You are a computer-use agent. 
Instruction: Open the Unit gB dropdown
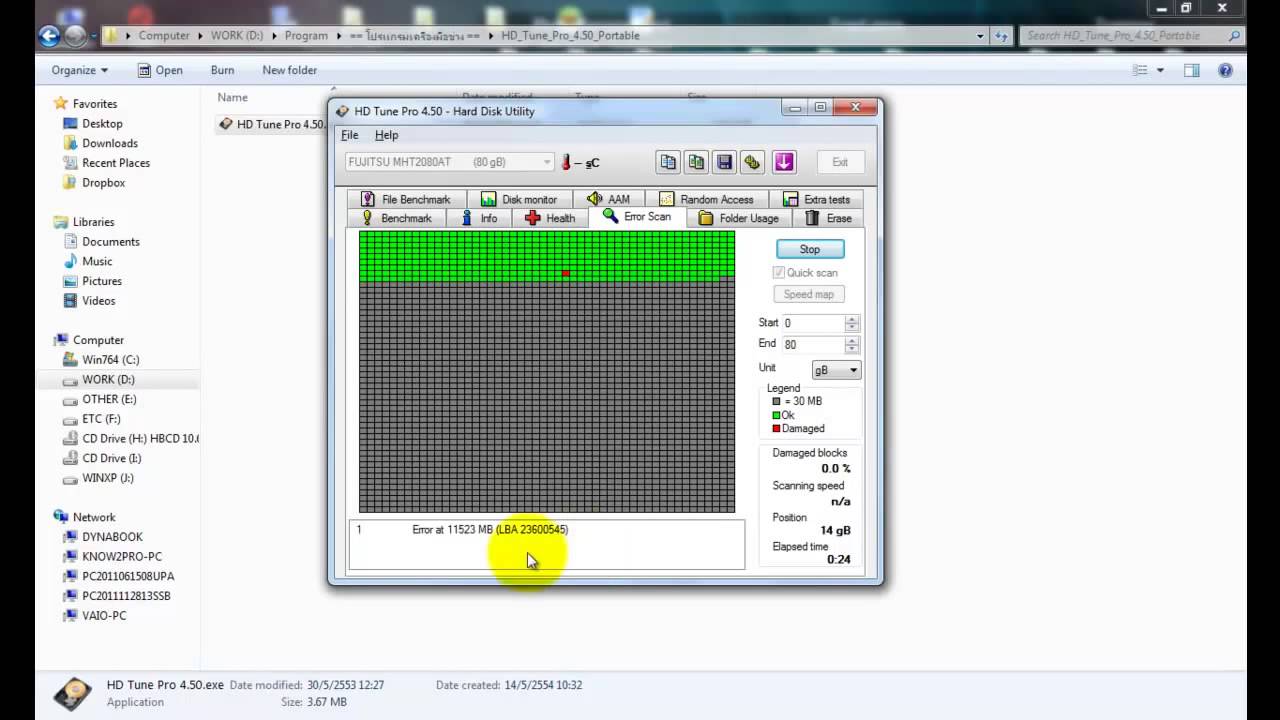[836, 370]
